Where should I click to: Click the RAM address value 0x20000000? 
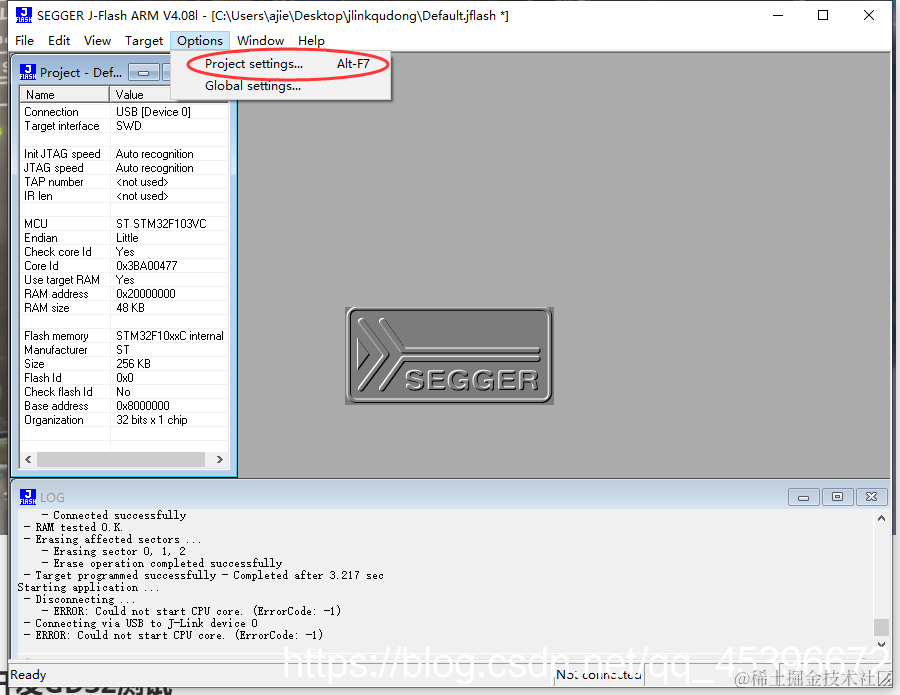pos(146,294)
